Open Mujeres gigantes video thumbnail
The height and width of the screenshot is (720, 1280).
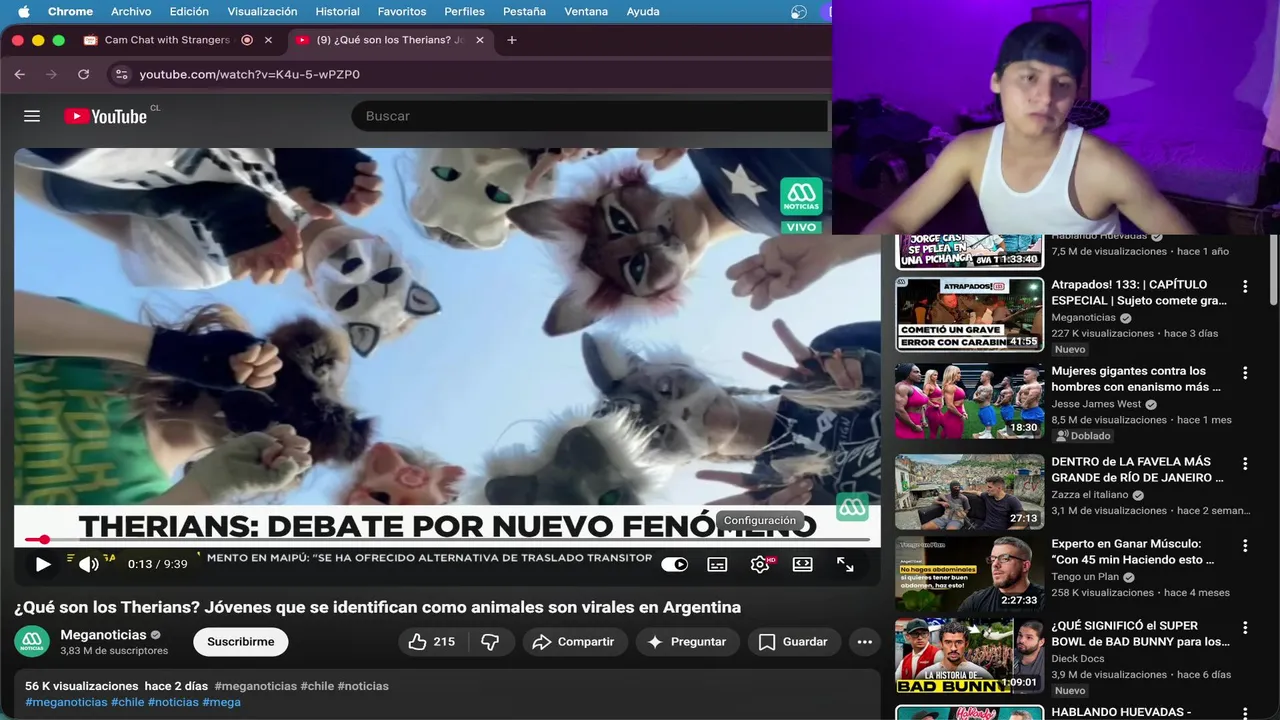(969, 400)
